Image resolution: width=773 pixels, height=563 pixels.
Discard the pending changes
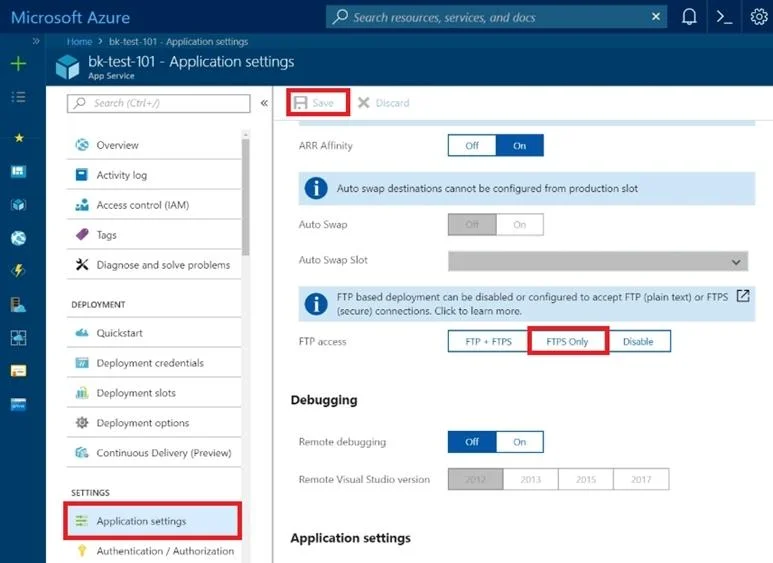point(384,103)
